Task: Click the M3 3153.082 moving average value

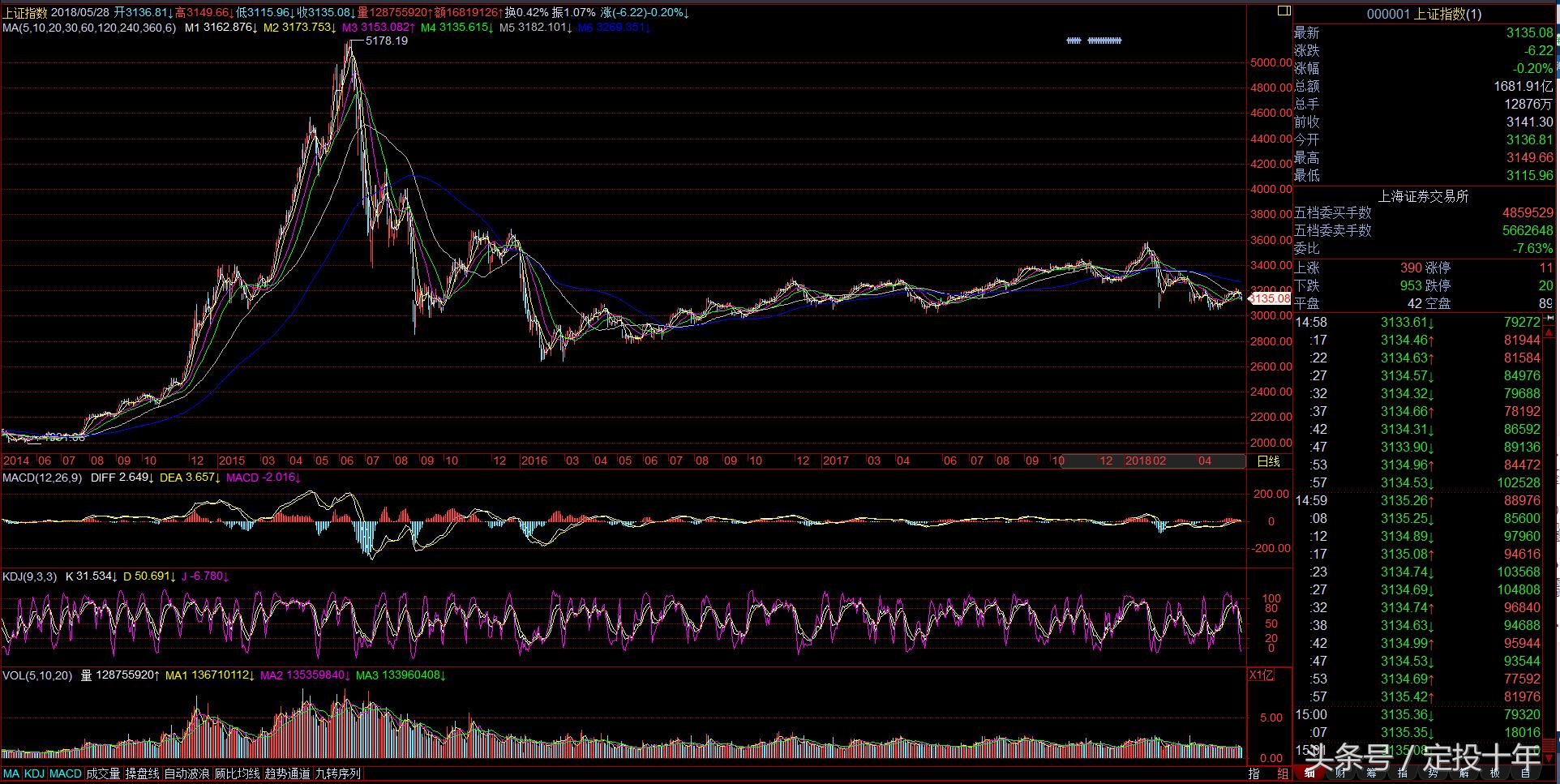Action: click(379, 28)
